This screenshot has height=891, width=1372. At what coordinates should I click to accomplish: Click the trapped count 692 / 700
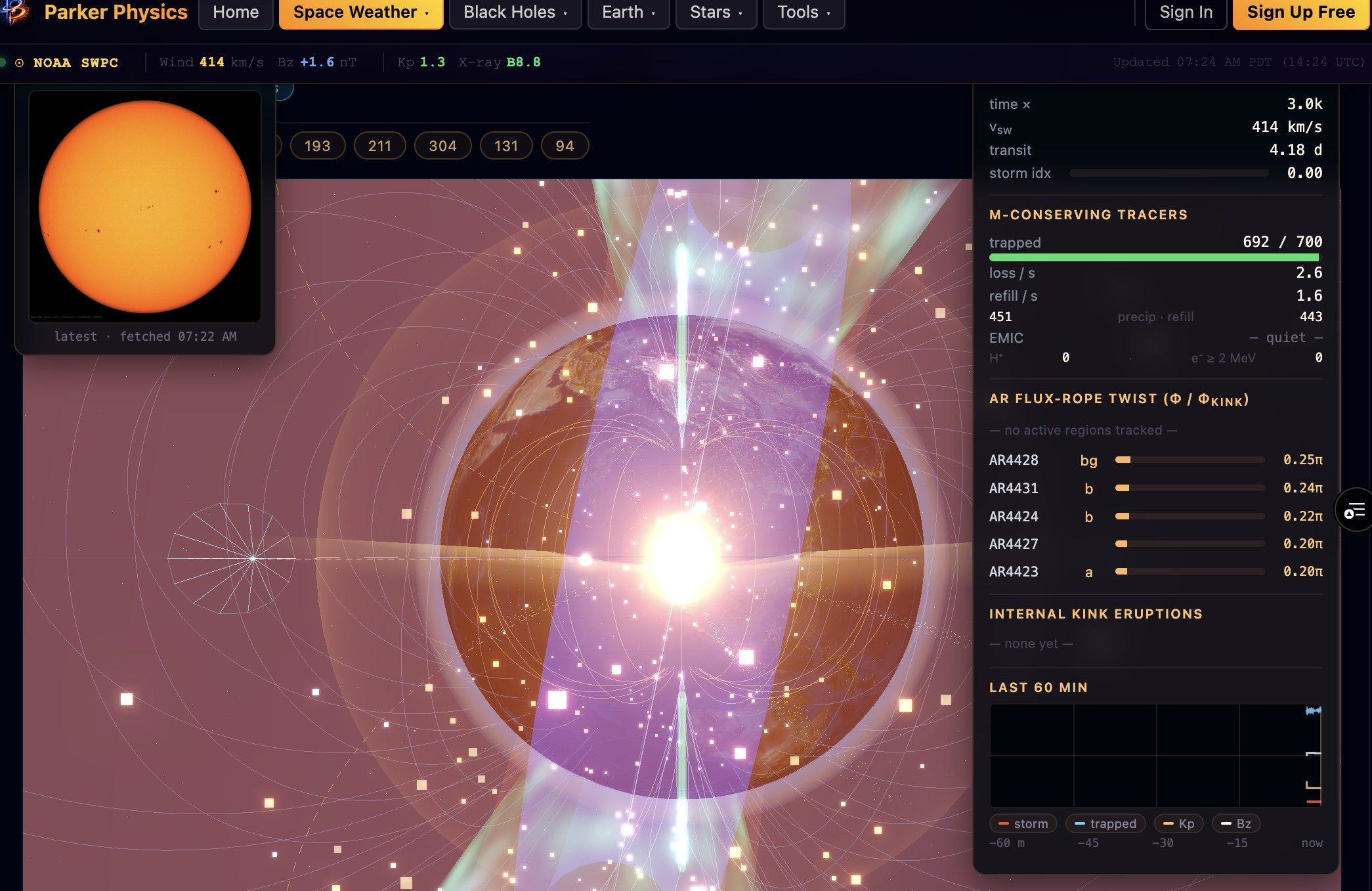click(x=1283, y=242)
